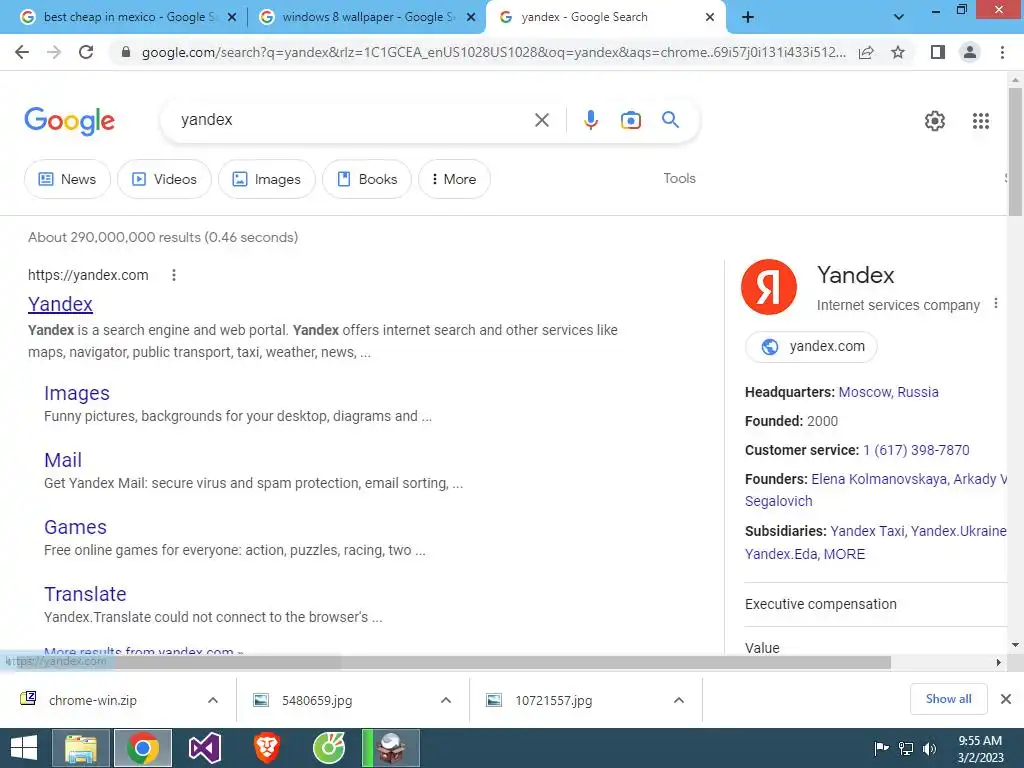Open the Yandex Mail sitelink
The height and width of the screenshot is (768, 1024).
point(63,460)
